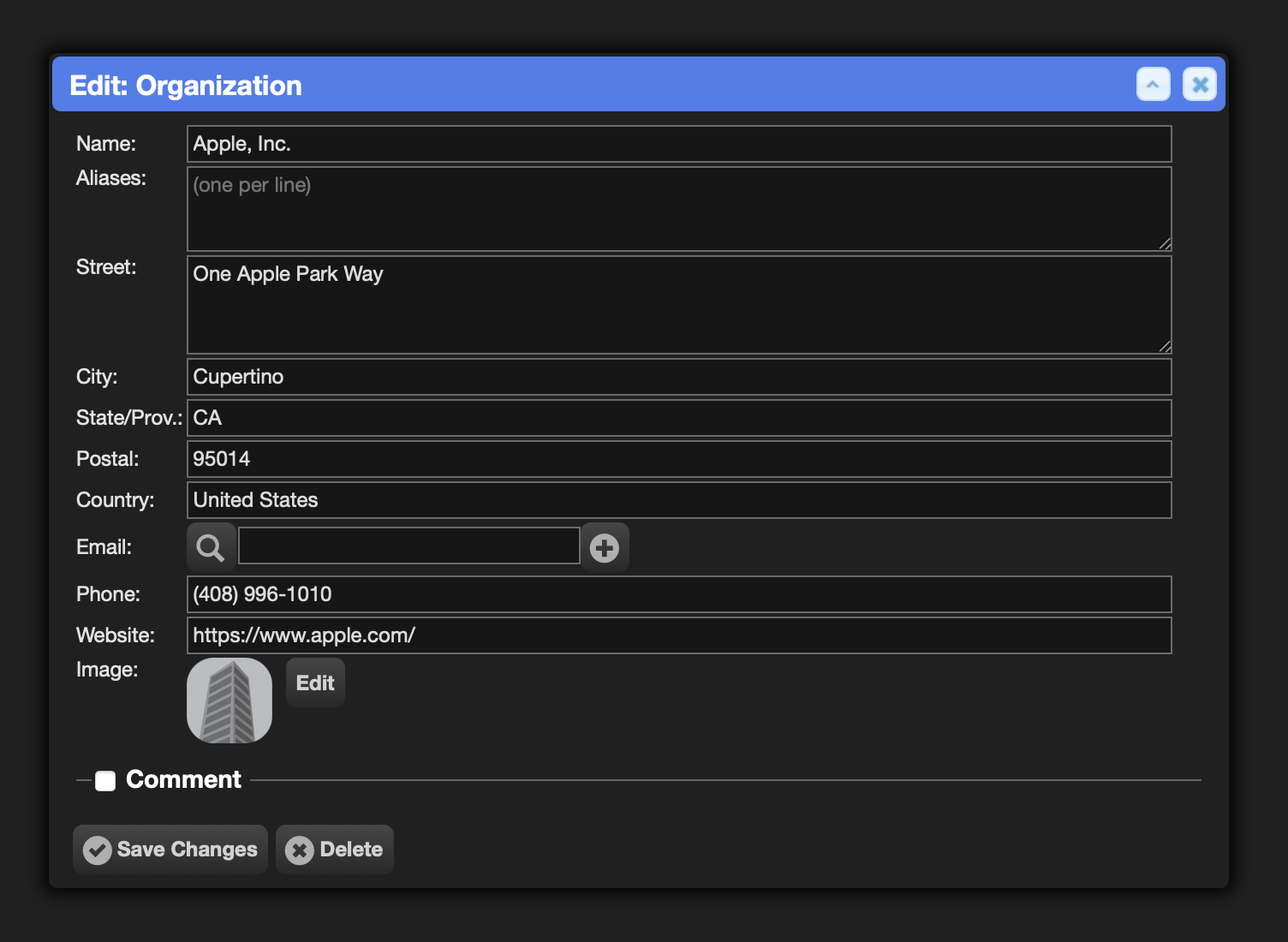Click the Street: label
1288x942 pixels.
pyautogui.click(x=106, y=267)
